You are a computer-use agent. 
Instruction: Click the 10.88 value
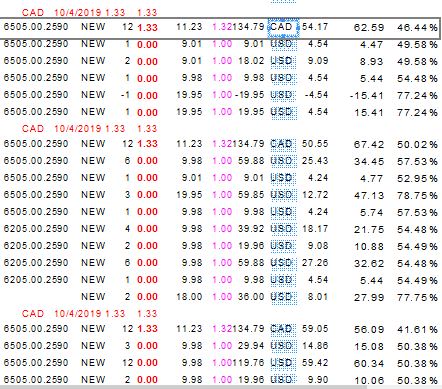(x=369, y=246)
